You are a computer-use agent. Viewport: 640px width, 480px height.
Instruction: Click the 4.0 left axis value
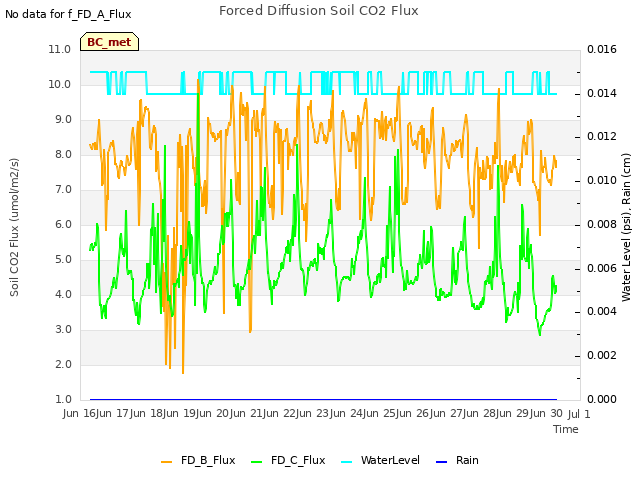[63, 294]
